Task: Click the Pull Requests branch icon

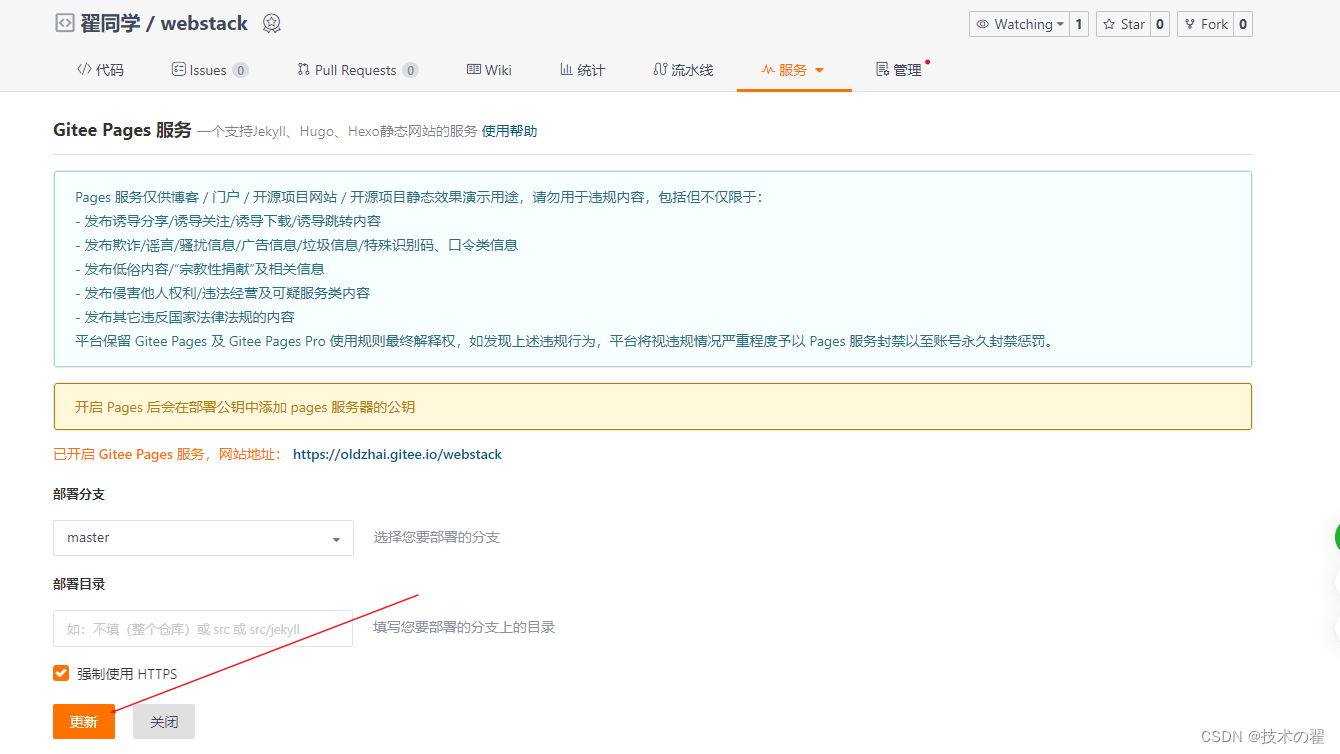Action: (303, 69)
